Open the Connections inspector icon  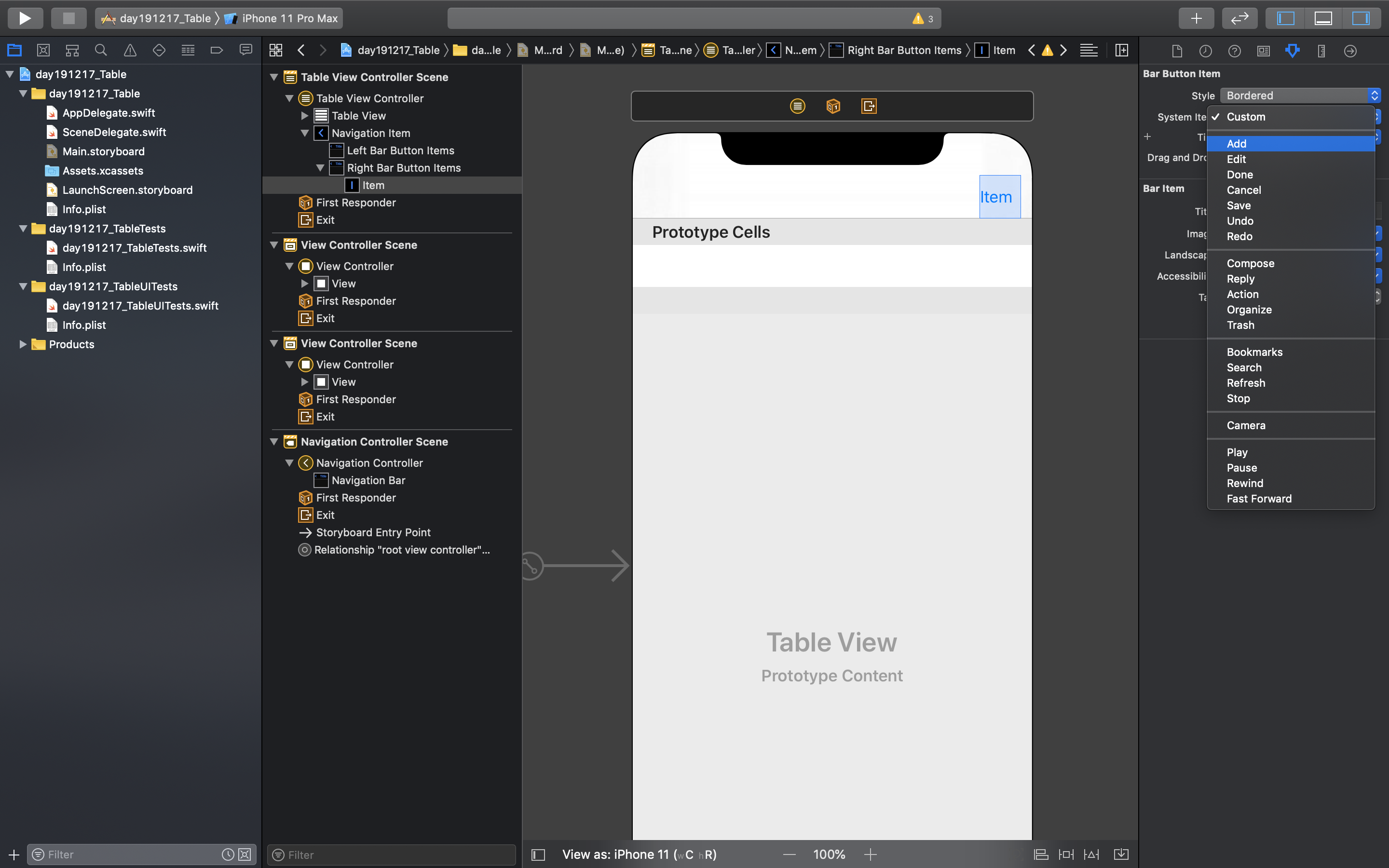click(x=1350, y=51)
